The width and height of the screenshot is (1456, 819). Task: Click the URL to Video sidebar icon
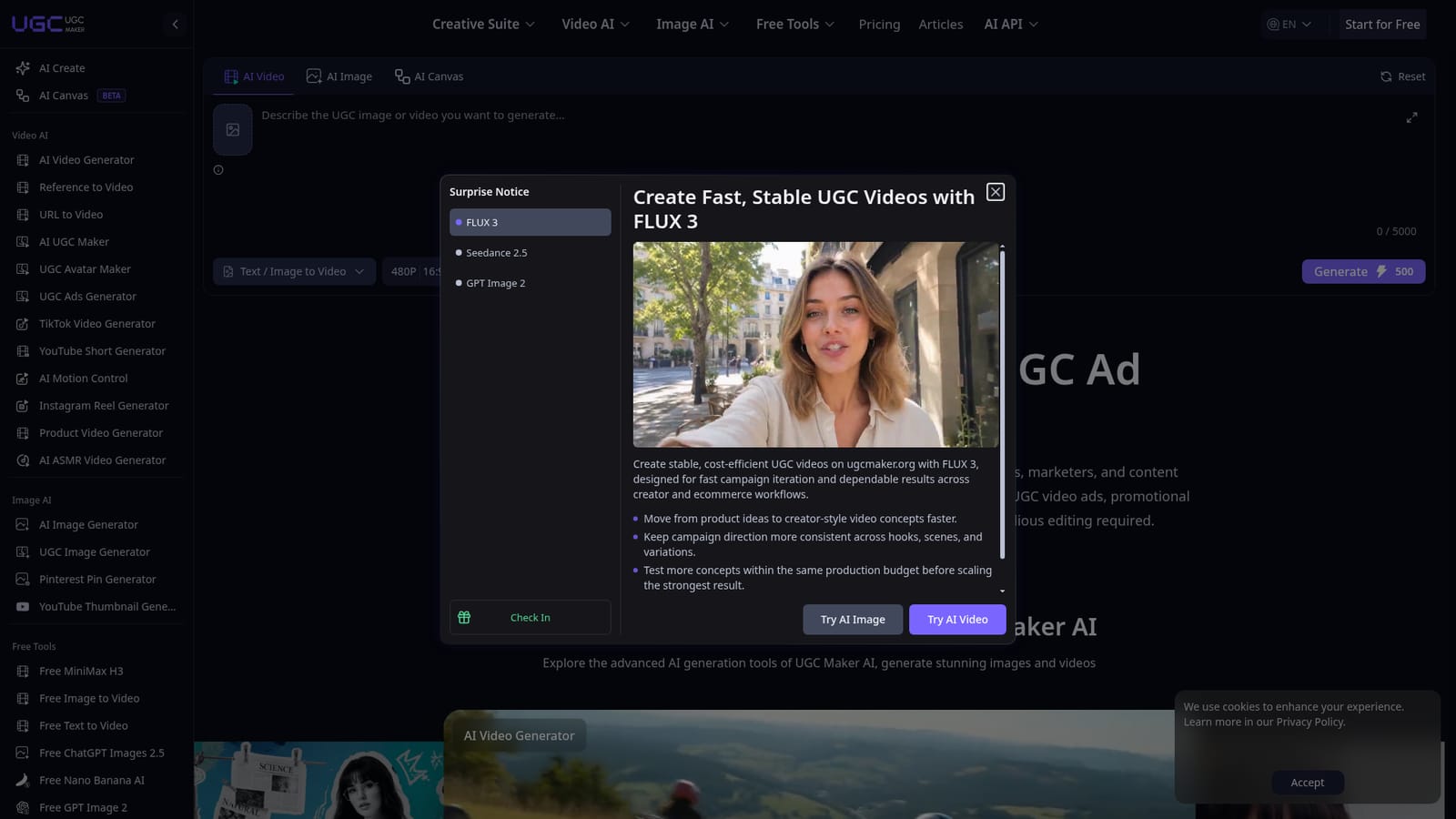point(23,215)
